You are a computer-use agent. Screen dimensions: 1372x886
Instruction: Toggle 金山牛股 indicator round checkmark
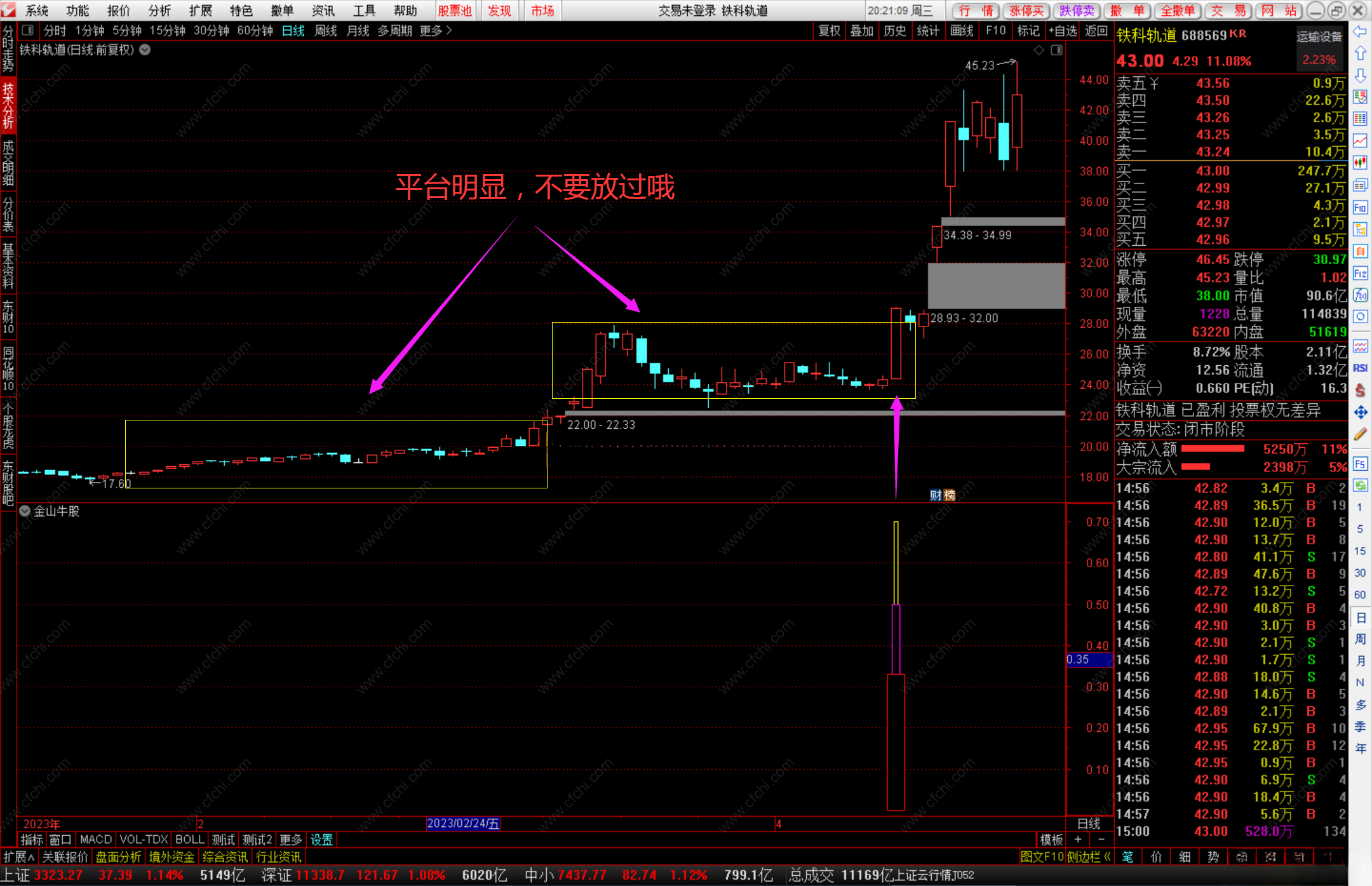point(25,511)
